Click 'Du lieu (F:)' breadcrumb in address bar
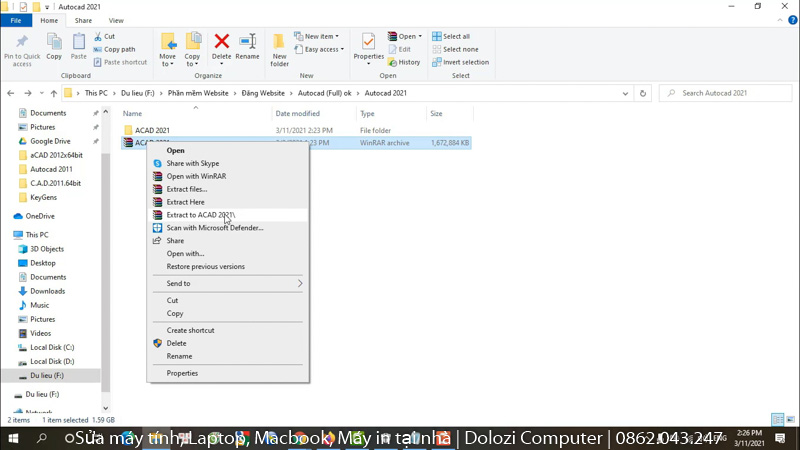Viewport: 800px width, 450px height. 137,93
